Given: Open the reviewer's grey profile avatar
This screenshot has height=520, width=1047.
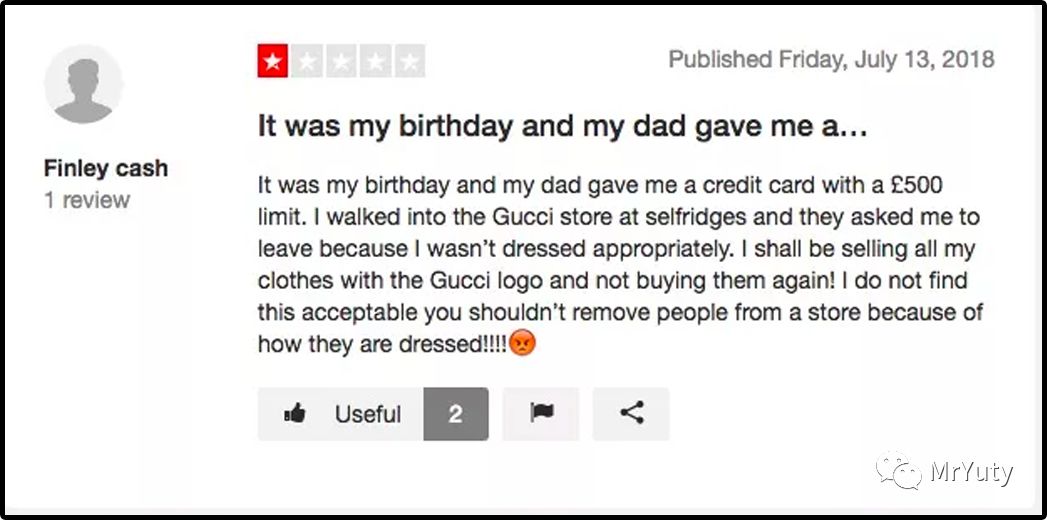Looking at the screenshot, I should tap(84, 86).
